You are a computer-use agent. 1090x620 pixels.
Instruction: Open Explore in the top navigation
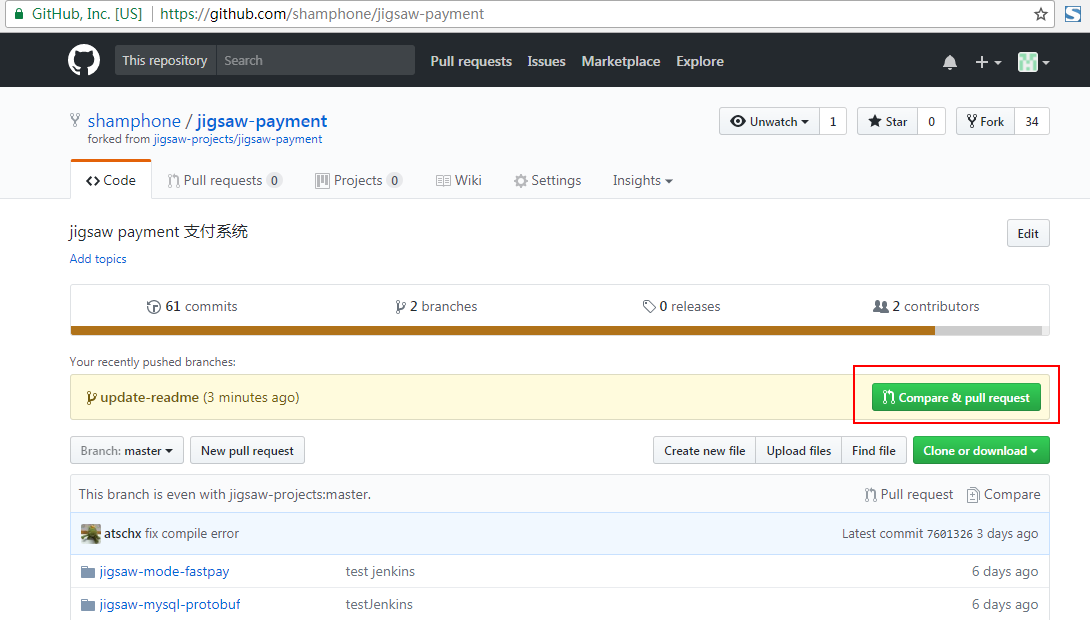click(x=700, y=61)
